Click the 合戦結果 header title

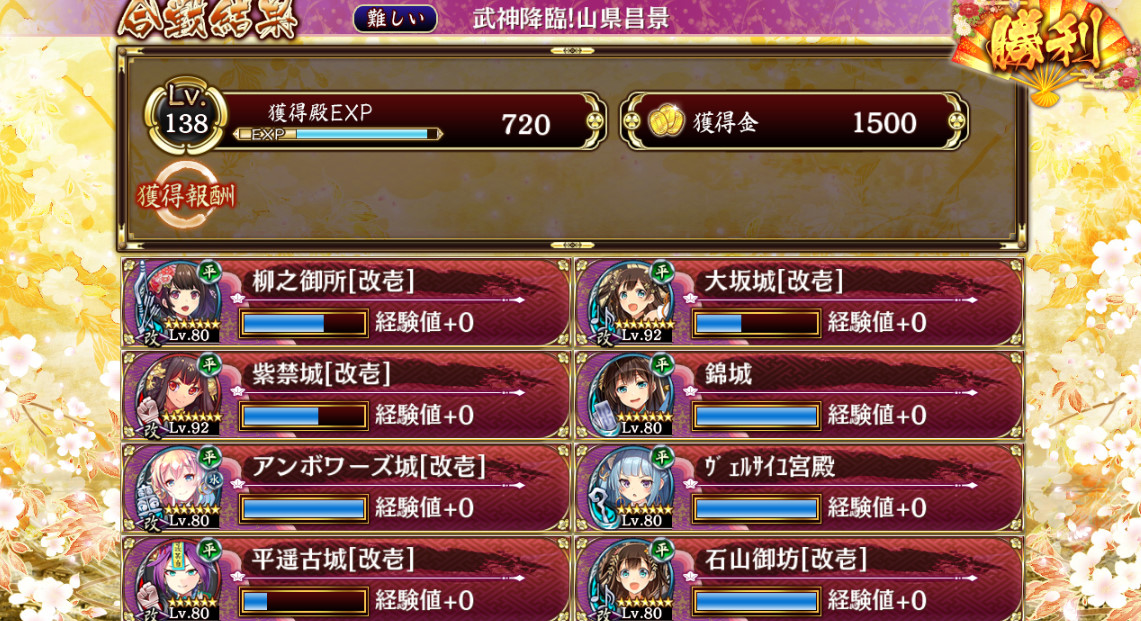pyautogui.click(x=209, y=20)
